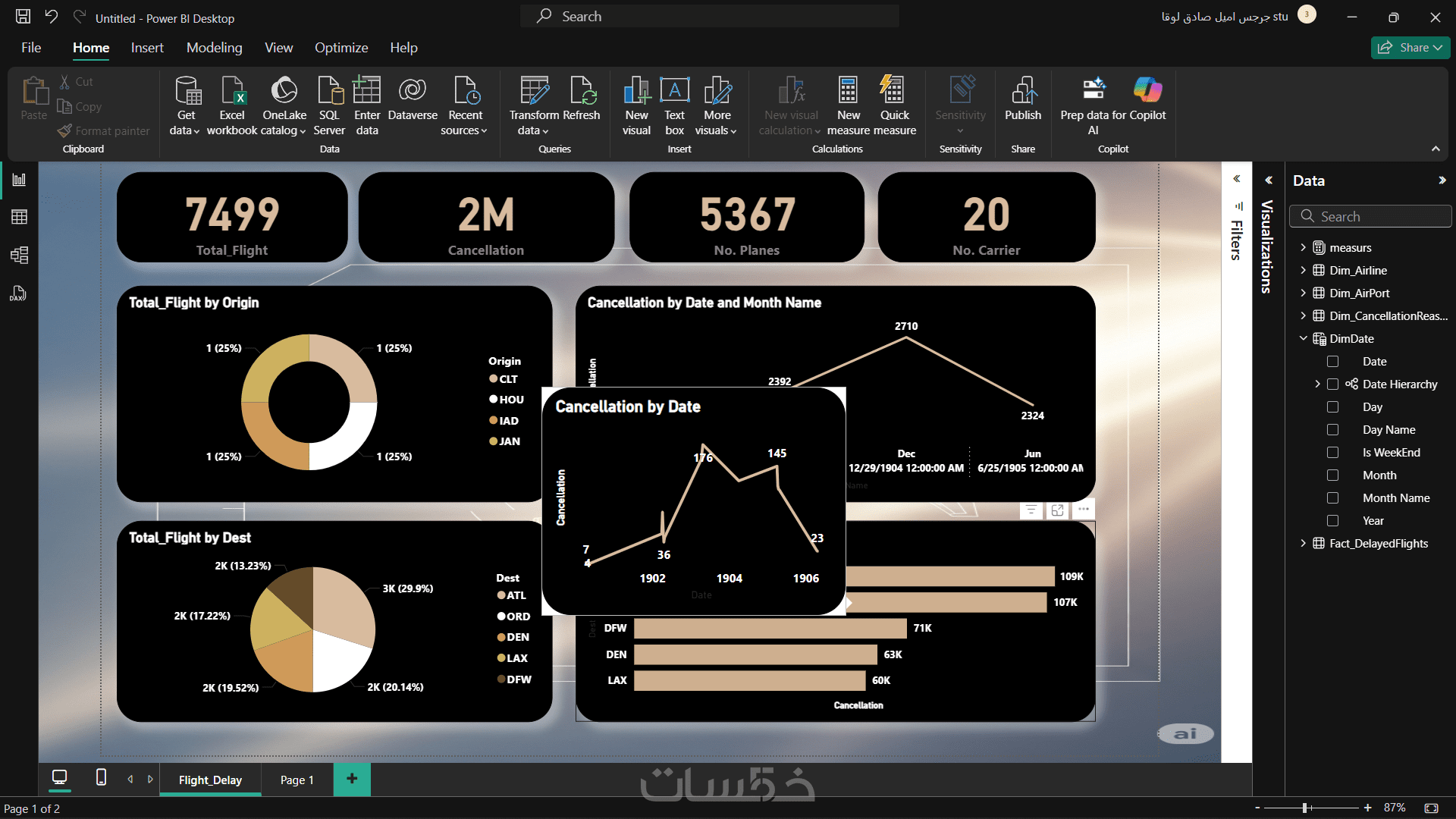
Task: Collapse the DimDate table
Action: (1303, 338)
